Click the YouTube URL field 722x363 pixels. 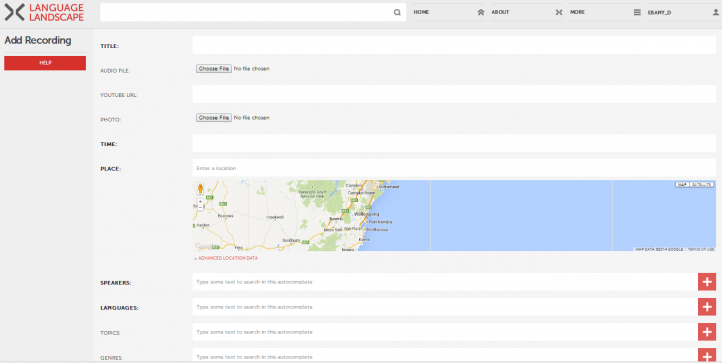coord(454,94)
